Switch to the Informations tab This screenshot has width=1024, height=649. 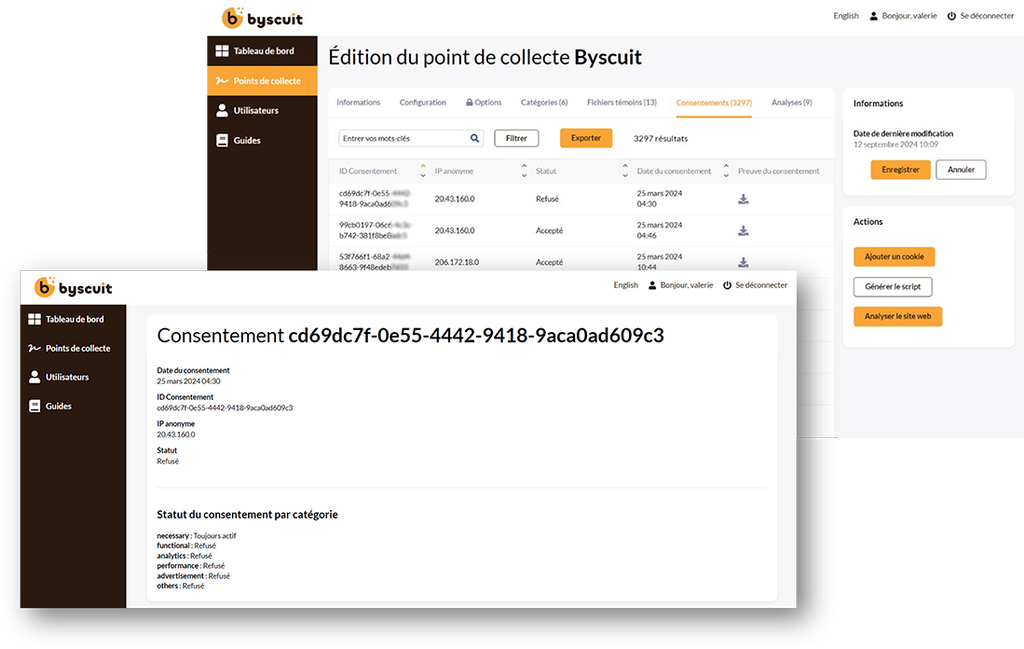pos(358,103)
